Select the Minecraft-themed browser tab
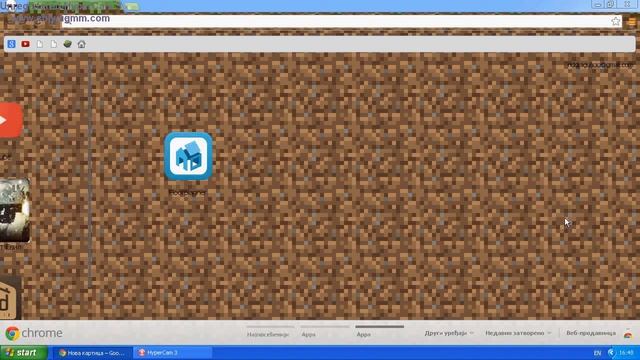Image resolution: width=640 pixels, height=360 pixels. pyautogui.click(x=74, y=7)
